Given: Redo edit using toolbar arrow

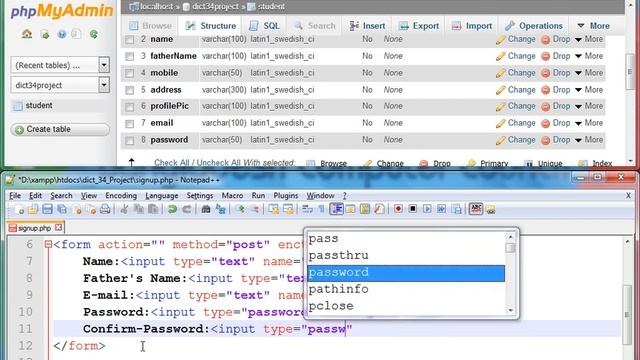Looking at the screenshot, I should tap(187, 209).
